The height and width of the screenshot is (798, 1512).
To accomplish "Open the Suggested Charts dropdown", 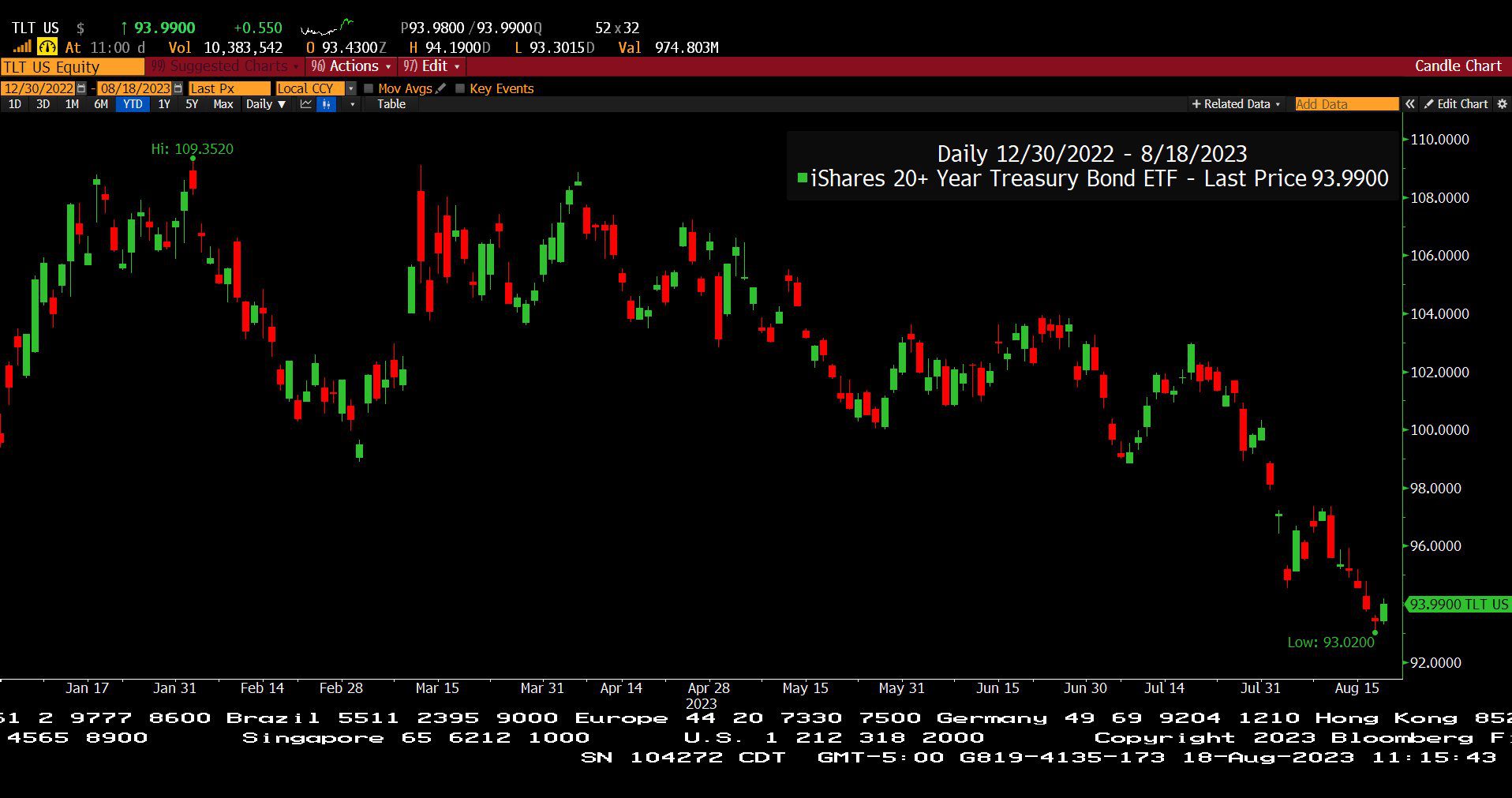I will (225, 66).
